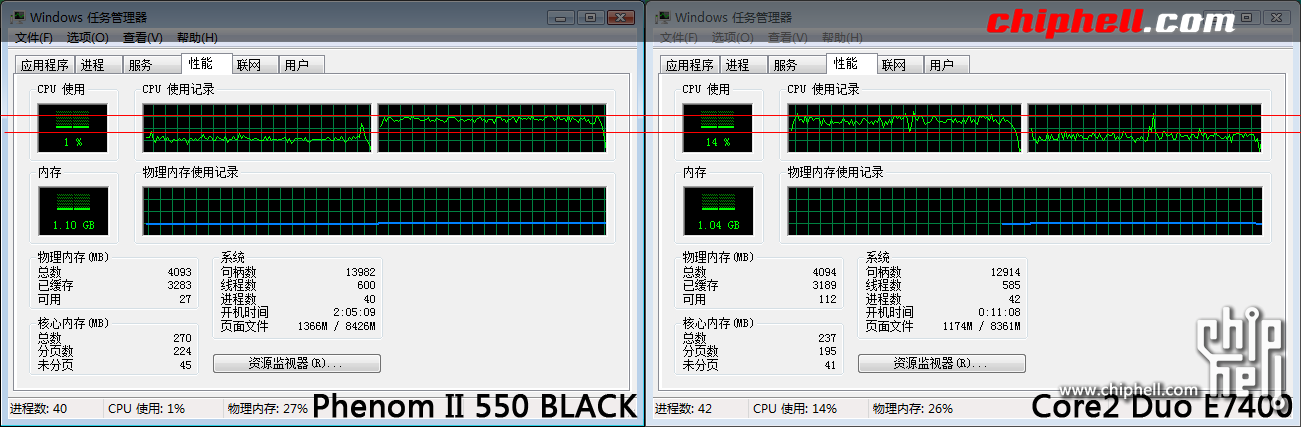This screenshot has width=1301, height=427.
Task: Click 线程数 value 585
Action: (1011, 286)
